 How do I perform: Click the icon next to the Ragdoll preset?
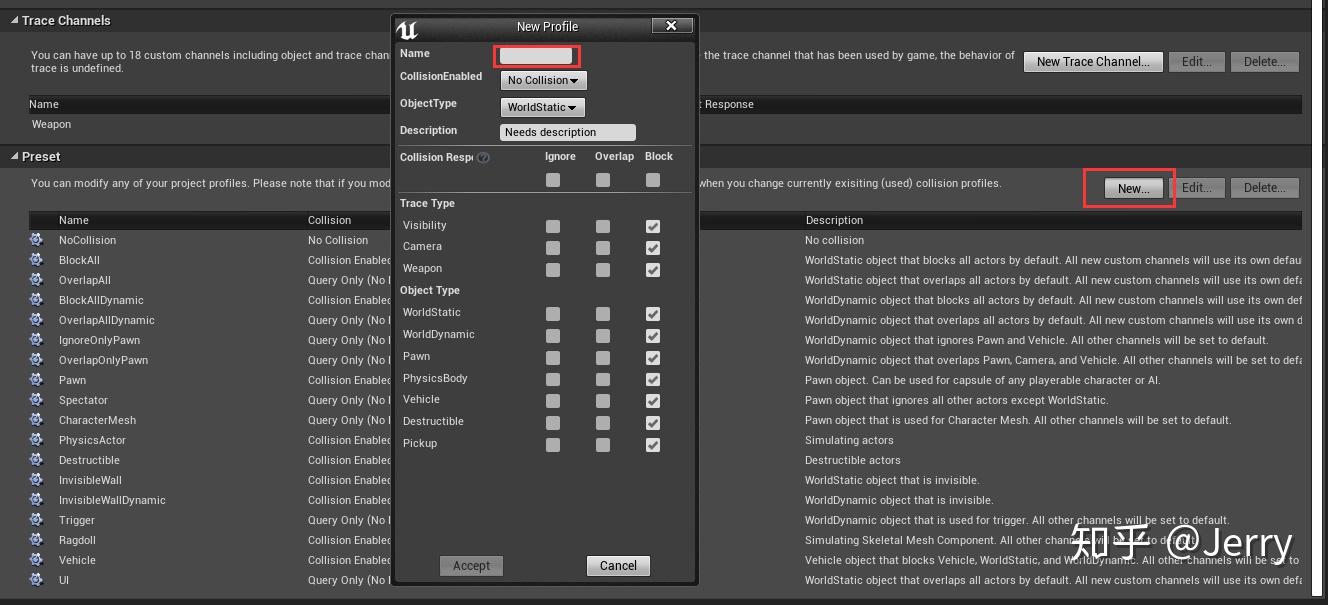36,540
